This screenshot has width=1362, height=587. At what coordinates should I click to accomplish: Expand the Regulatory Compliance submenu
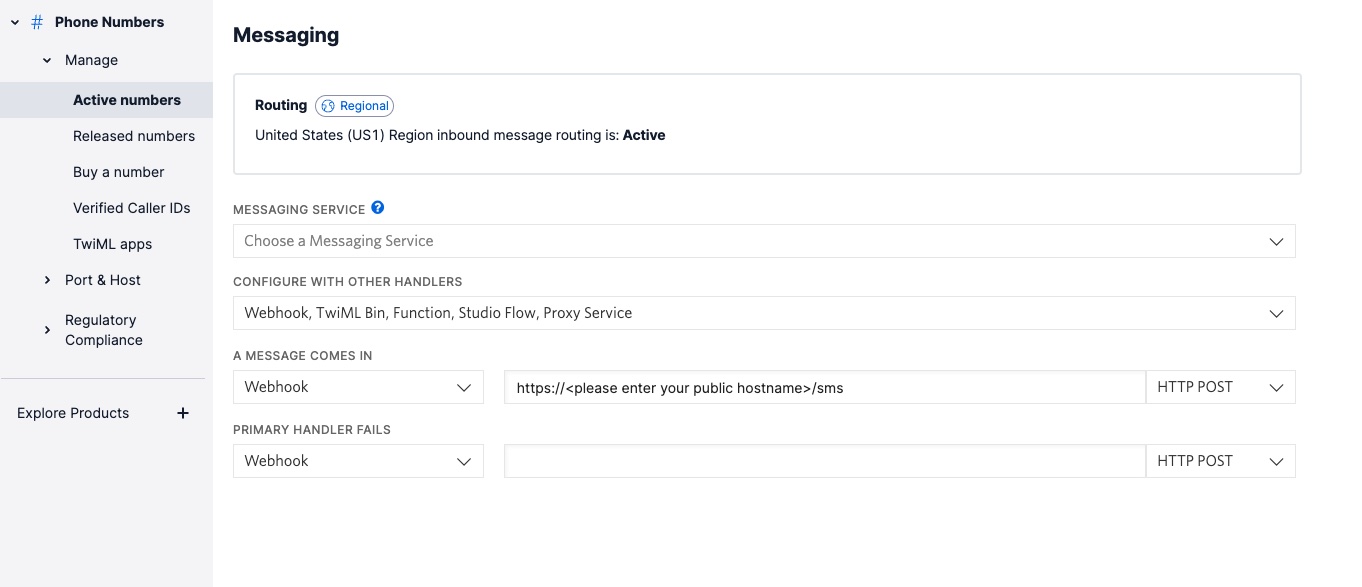(x=47, y=330)
